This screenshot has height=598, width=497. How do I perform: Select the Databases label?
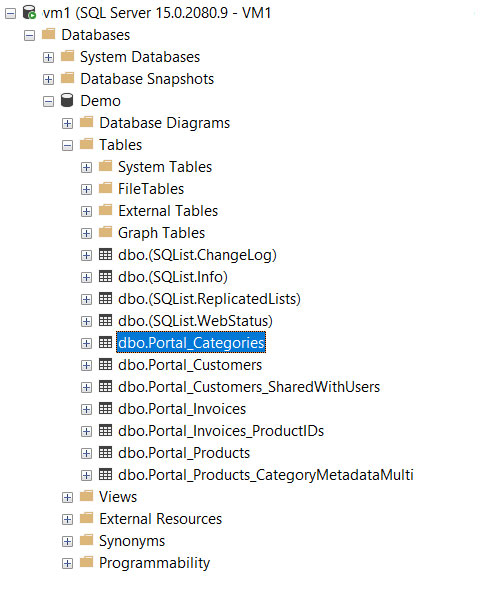[96, 35]
